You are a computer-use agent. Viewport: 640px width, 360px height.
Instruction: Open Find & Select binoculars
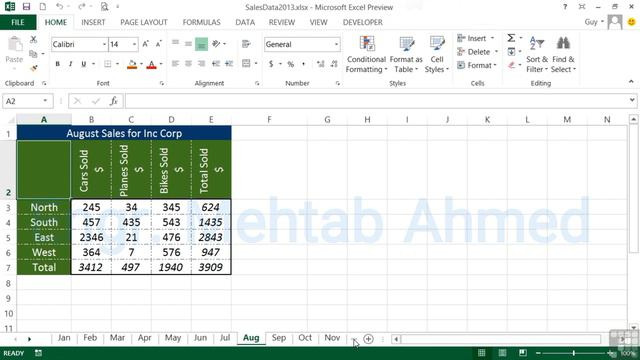pyautogui.click(x=563, y=54)
